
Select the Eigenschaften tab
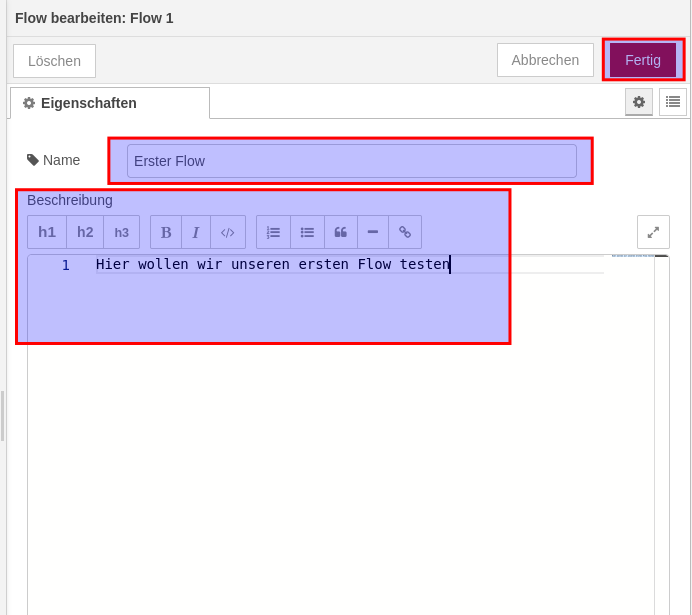pyautogui.click(x=109, y=103)
